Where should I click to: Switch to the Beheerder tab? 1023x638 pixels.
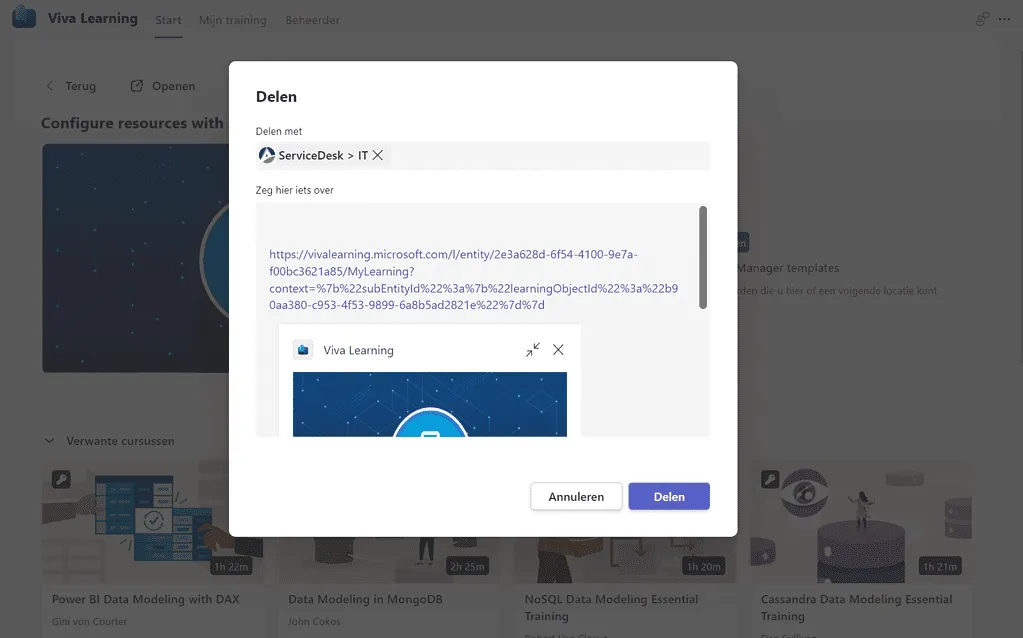(312, 20)
